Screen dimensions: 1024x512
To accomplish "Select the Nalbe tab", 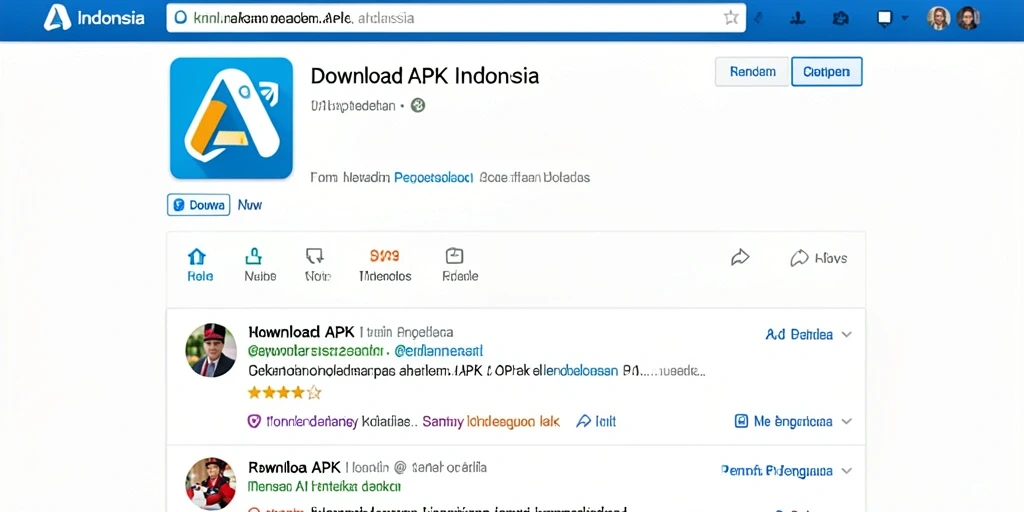I will (x=259, y=264).
